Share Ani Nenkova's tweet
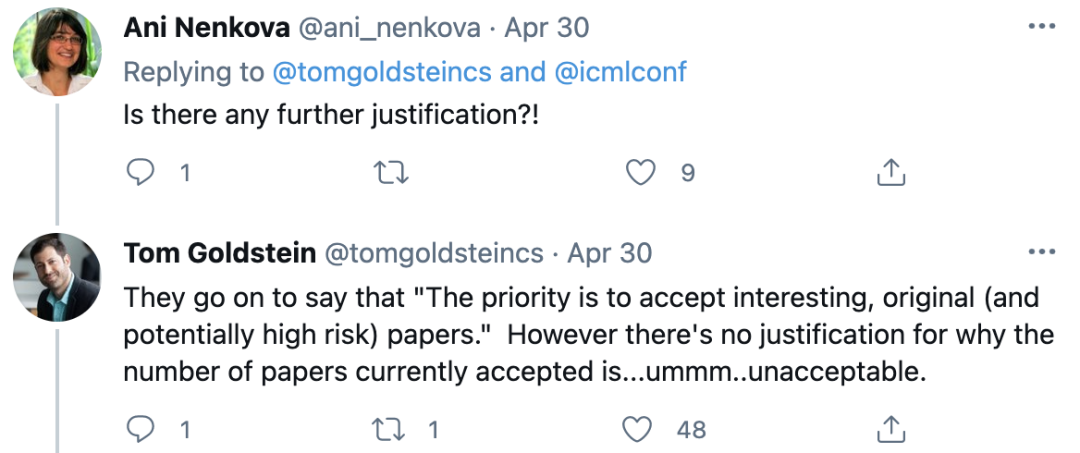This screenshot has width=1080, height=453. [889, 174]
